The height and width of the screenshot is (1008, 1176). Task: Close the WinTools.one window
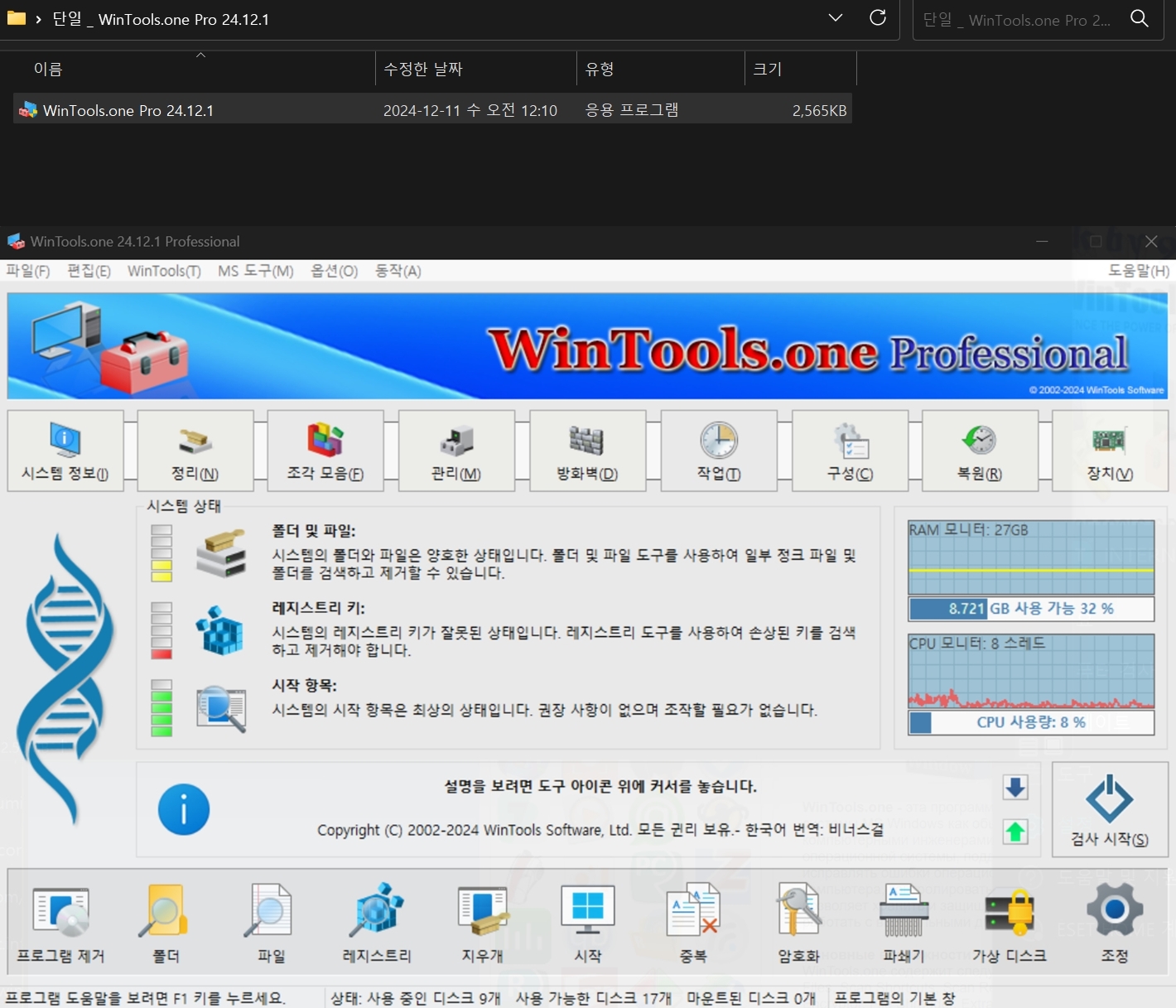tap(1151, 241)
